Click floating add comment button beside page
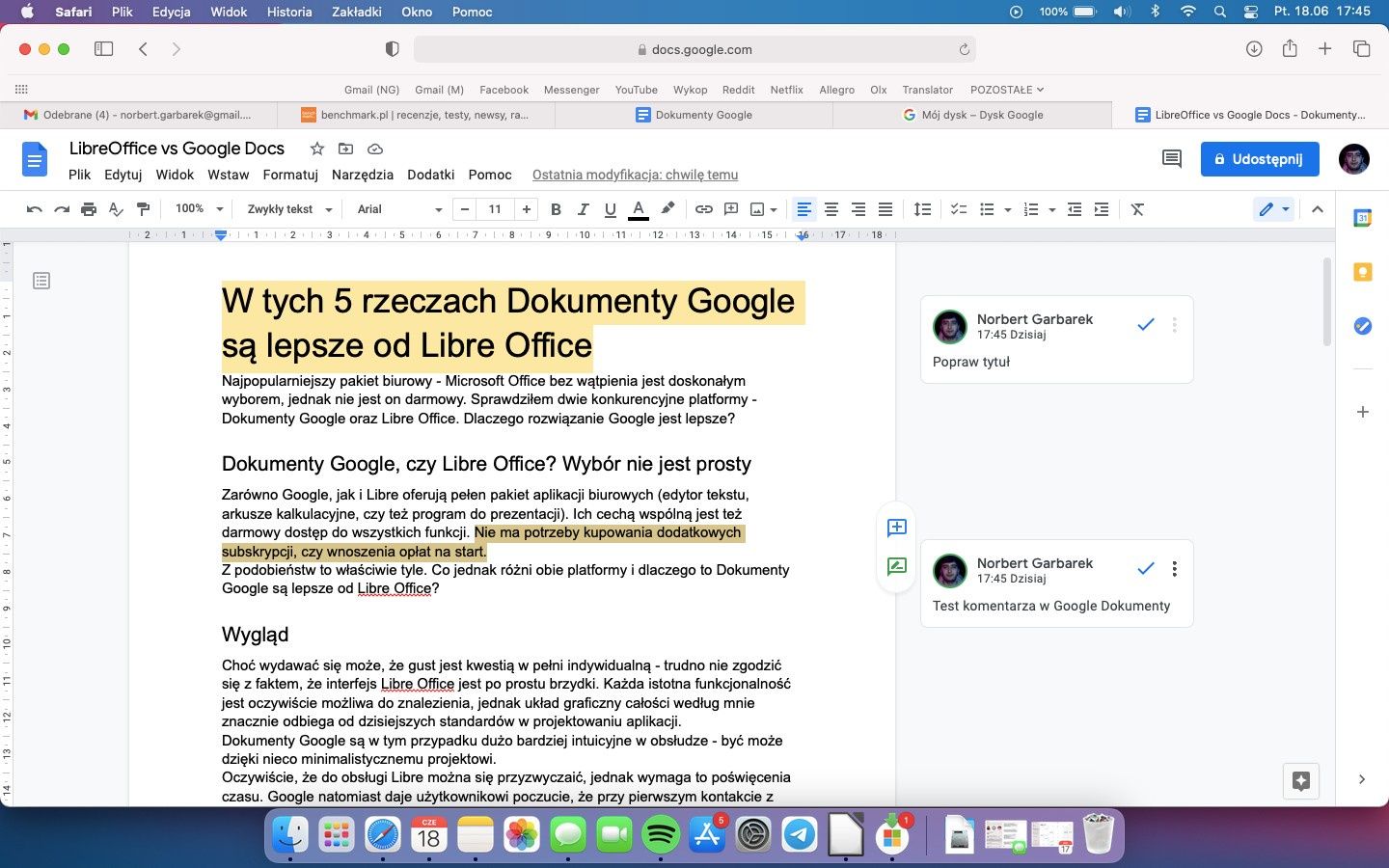 [897, 528]
